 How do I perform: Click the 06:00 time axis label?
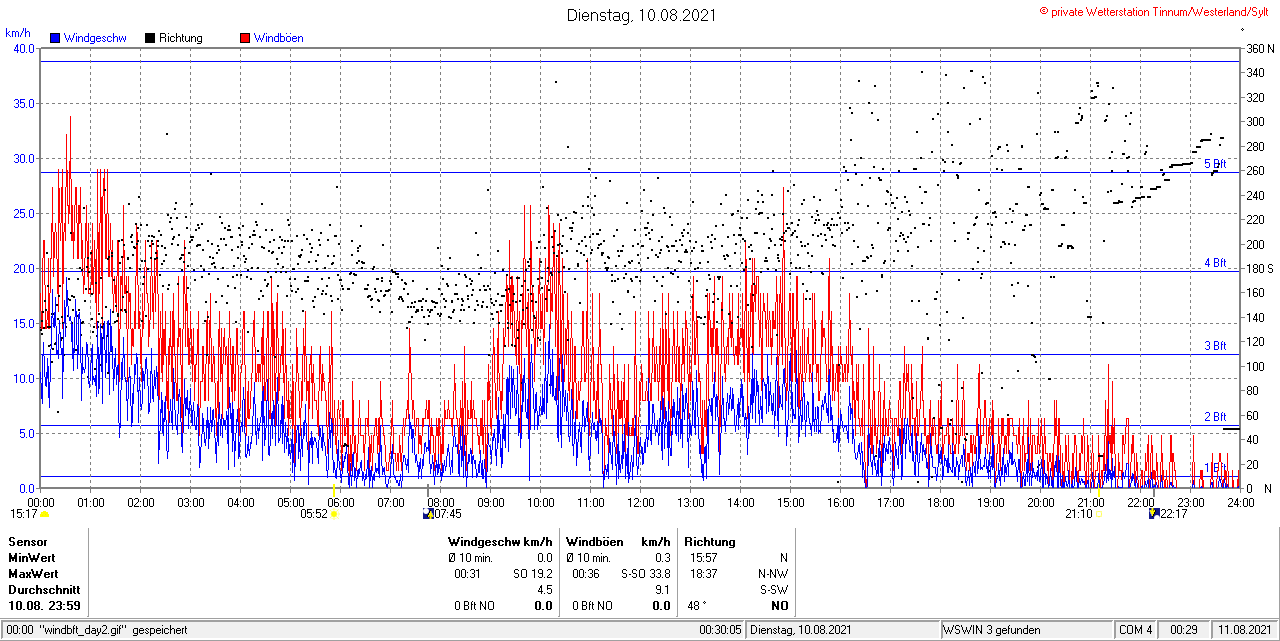tap(340, 503)
